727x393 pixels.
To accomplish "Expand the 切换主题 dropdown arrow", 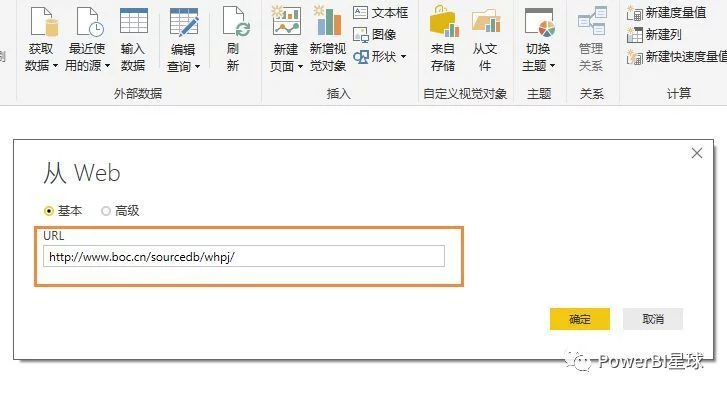I will click(x=552, y=66).
